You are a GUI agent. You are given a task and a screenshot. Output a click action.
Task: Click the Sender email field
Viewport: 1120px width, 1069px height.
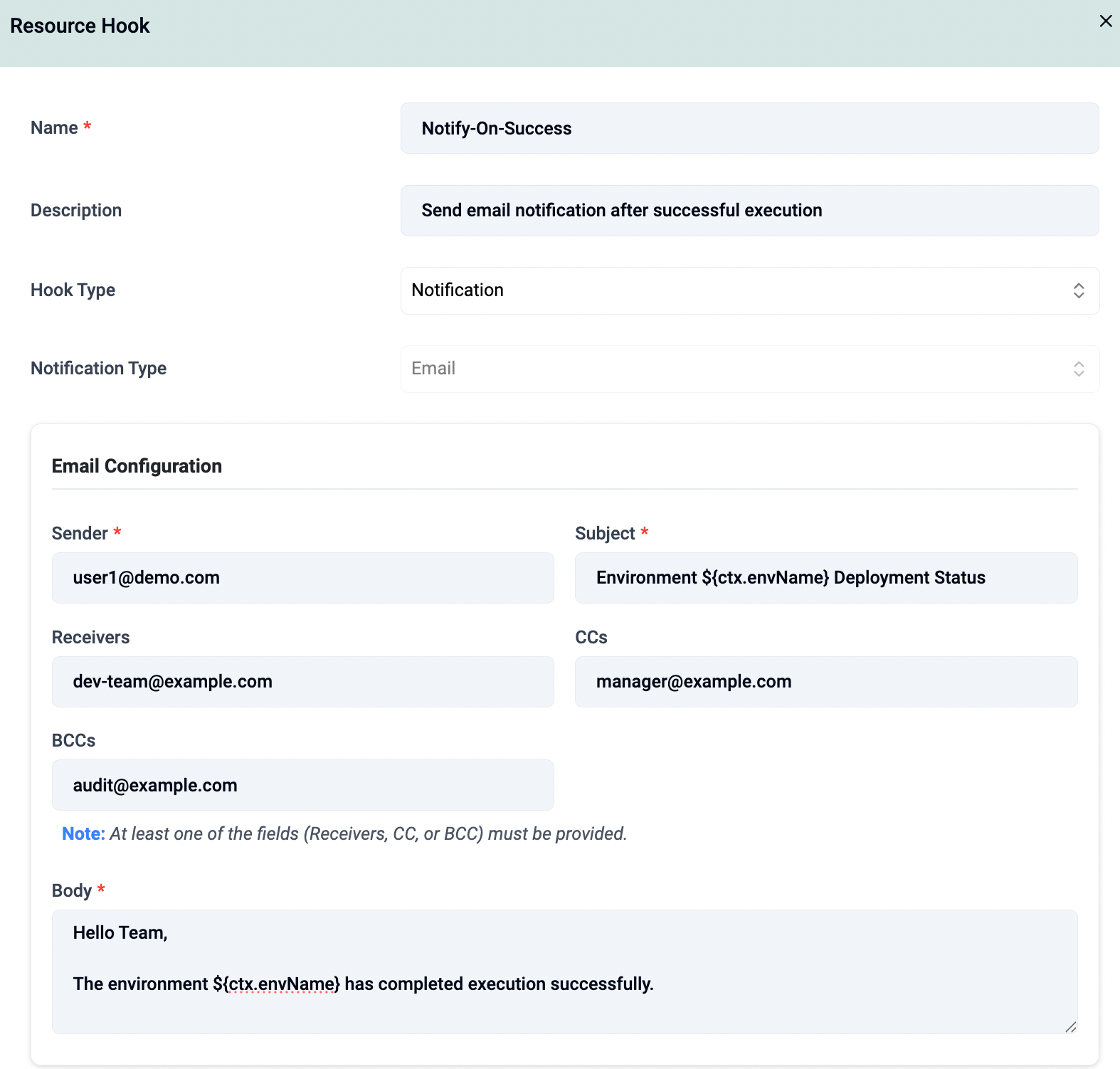(x=302, y=578)
